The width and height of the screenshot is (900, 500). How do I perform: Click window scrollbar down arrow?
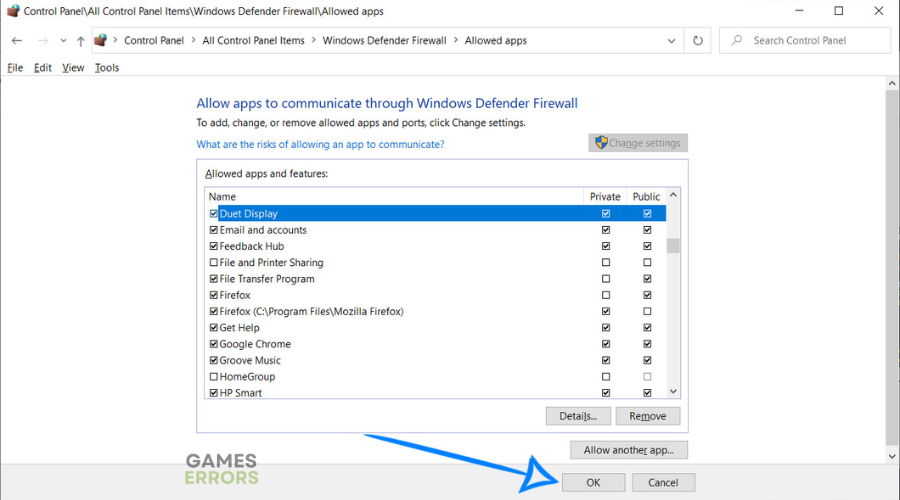tap(892, 456)
